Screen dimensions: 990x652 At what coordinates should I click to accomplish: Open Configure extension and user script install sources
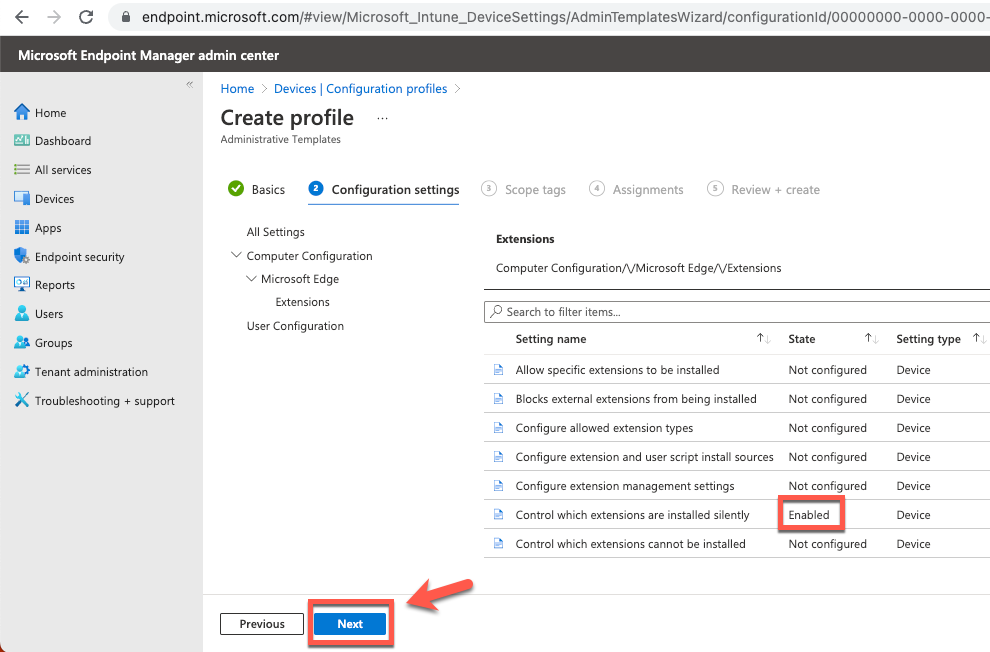coord(645,457)
